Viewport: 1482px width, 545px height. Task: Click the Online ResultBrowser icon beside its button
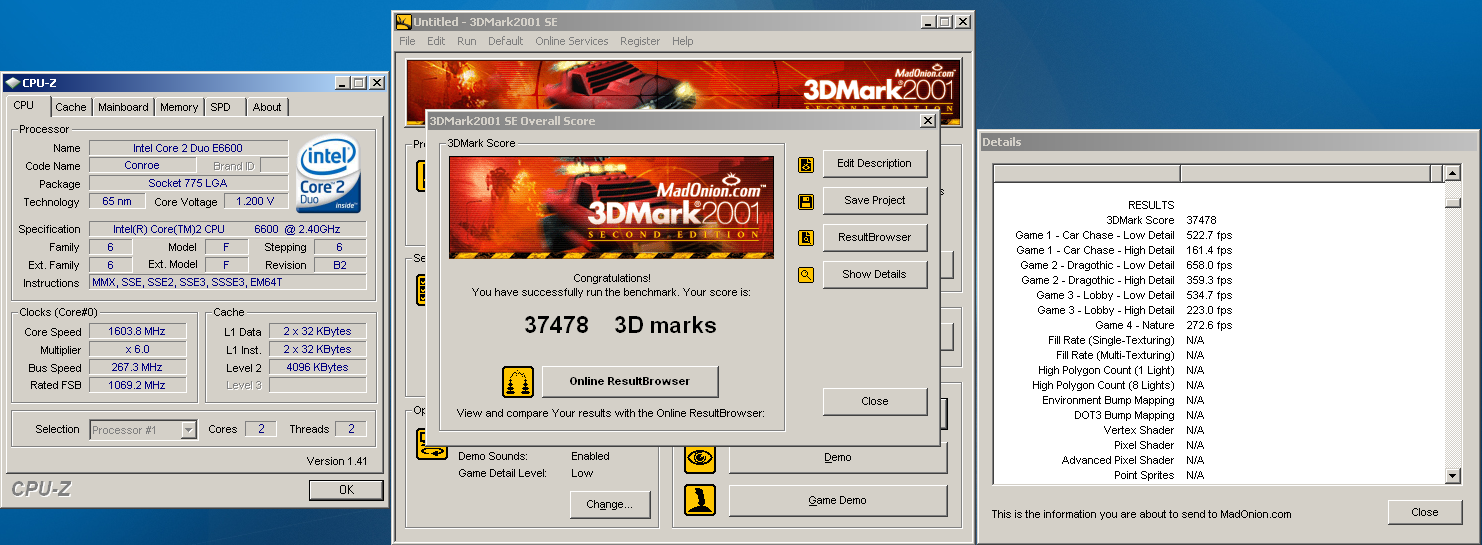click(x=517, y=382)
